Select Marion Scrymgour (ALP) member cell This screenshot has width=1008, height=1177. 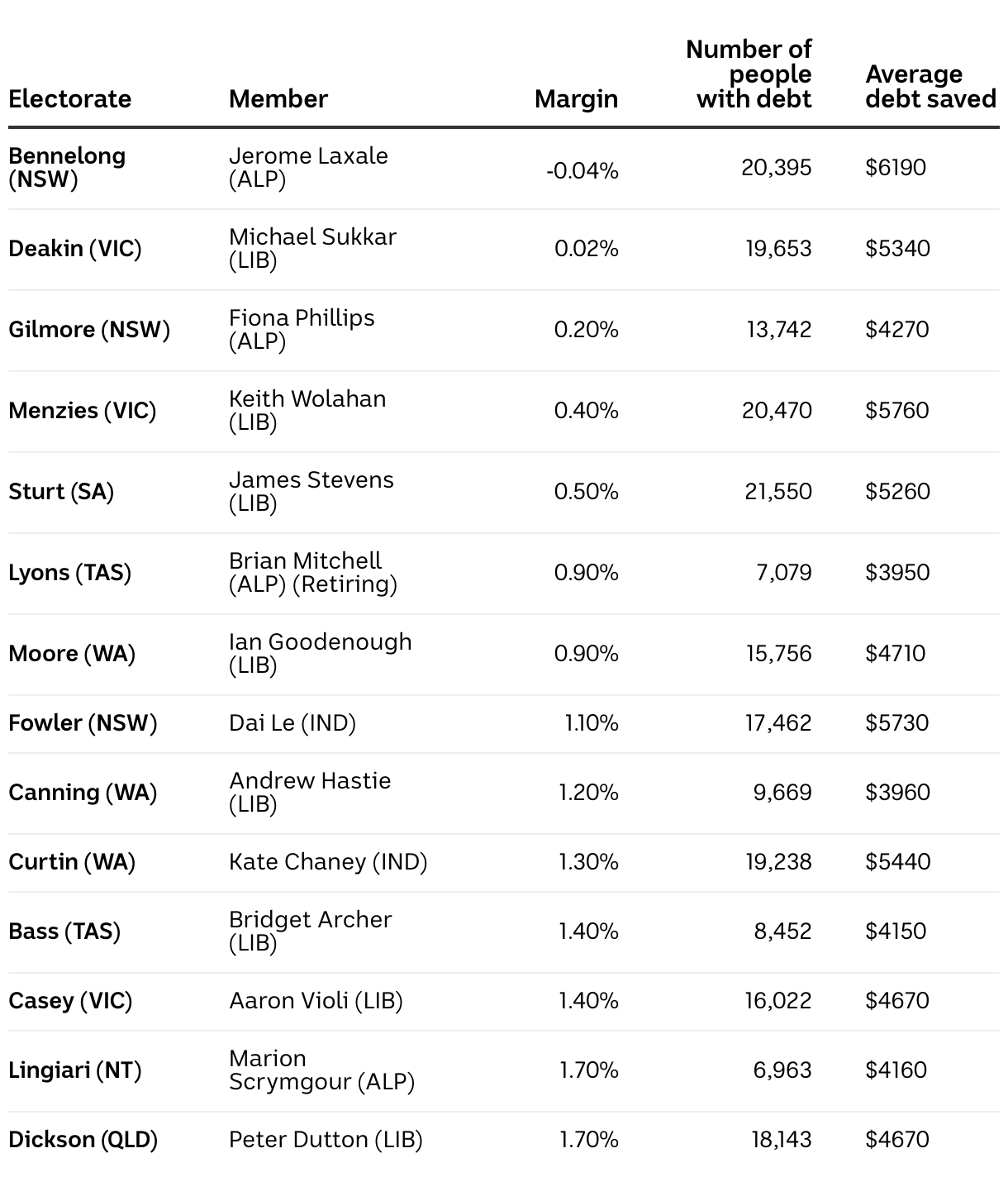point(321,1070)
